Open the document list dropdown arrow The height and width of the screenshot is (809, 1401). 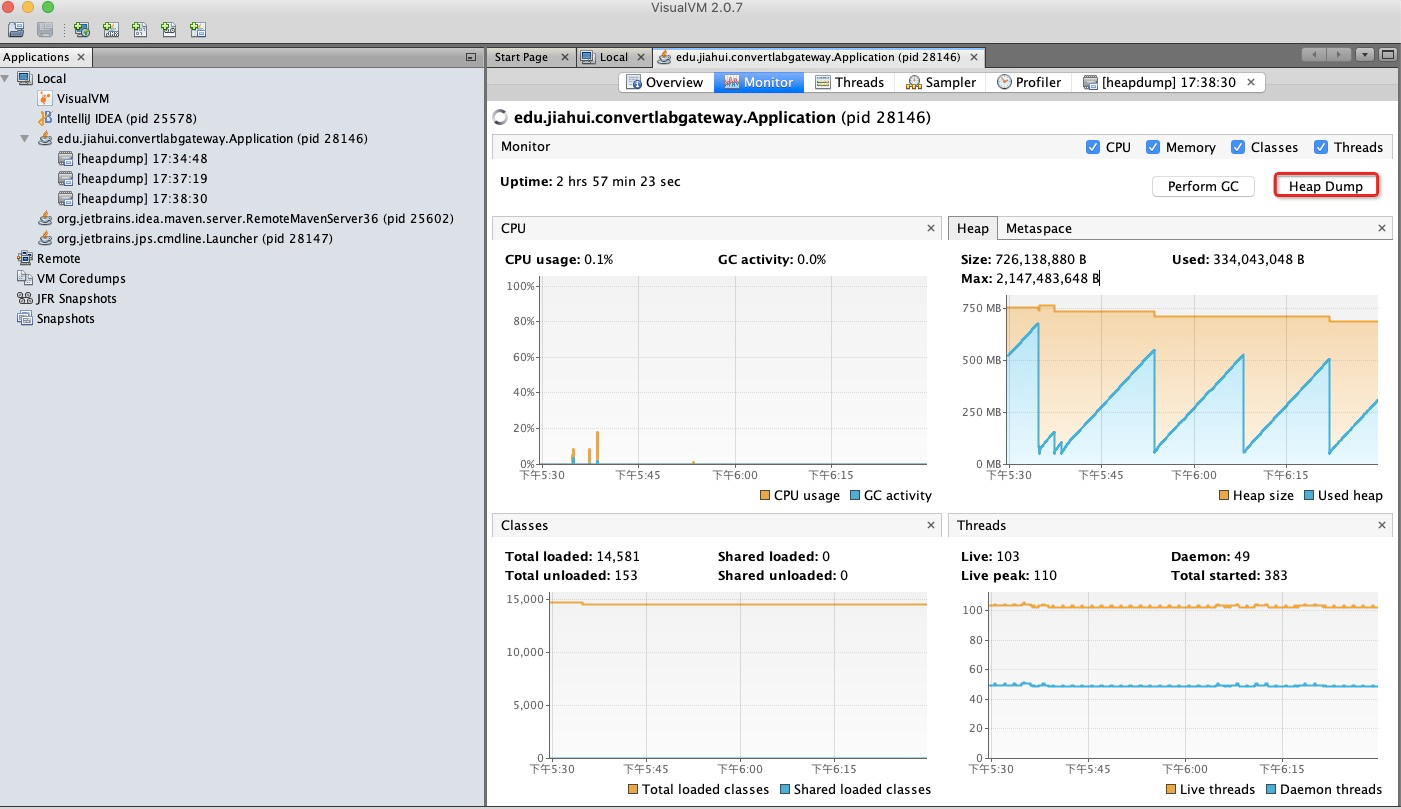click(x=1366, y=55)
